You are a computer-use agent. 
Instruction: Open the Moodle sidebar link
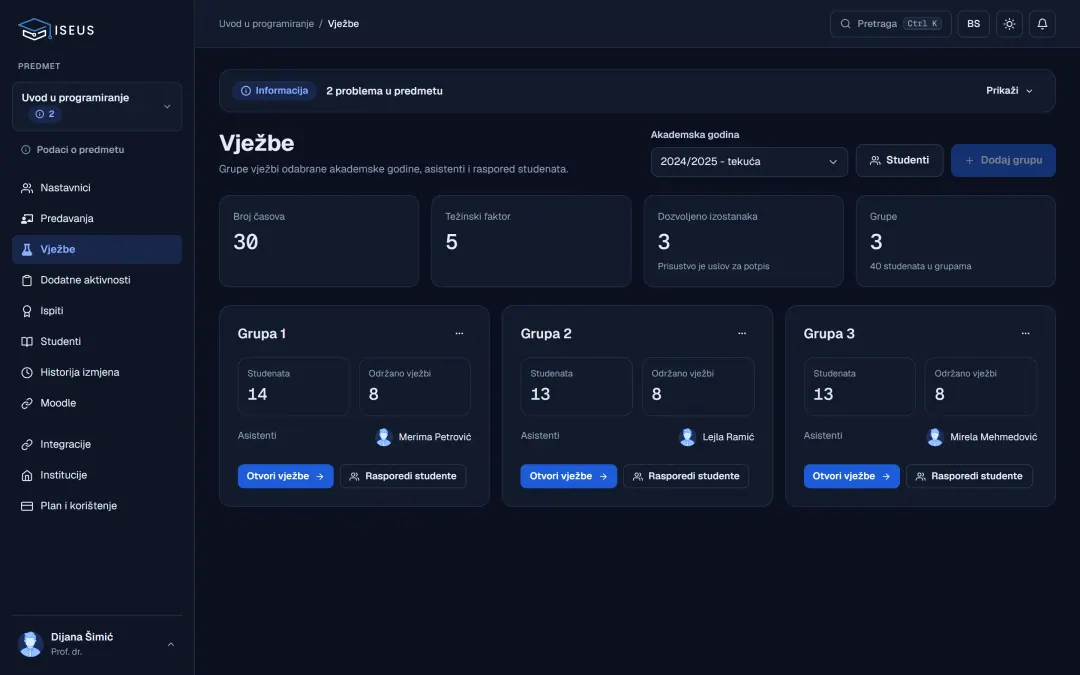[x=97, y=403]
